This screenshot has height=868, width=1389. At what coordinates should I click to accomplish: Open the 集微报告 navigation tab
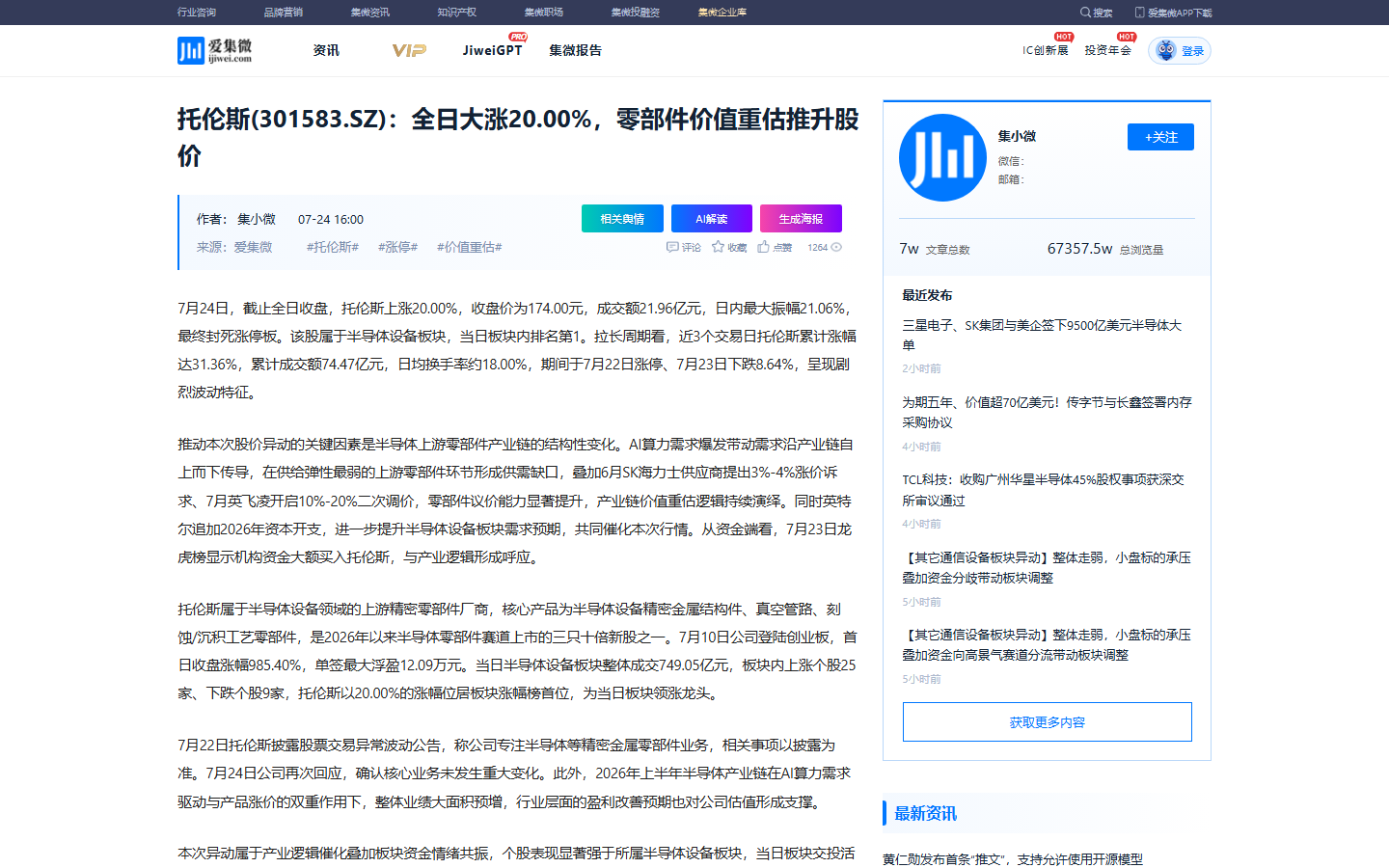pyautogui.click(x=576, y=50)
